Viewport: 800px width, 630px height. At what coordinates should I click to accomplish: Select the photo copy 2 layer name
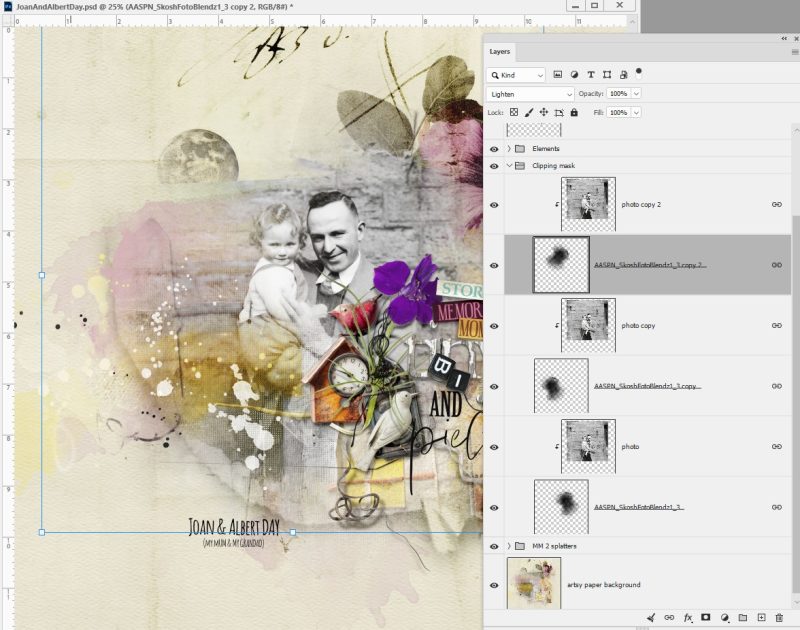coord(641,204)
